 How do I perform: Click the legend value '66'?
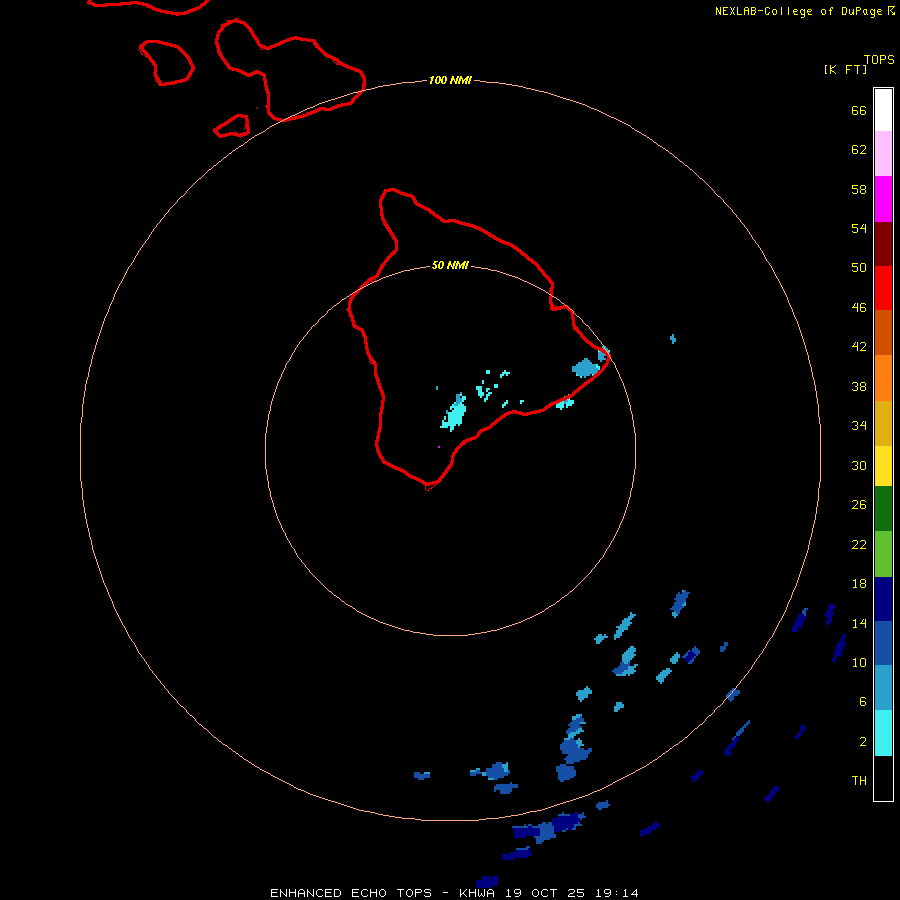coord(859,110)
